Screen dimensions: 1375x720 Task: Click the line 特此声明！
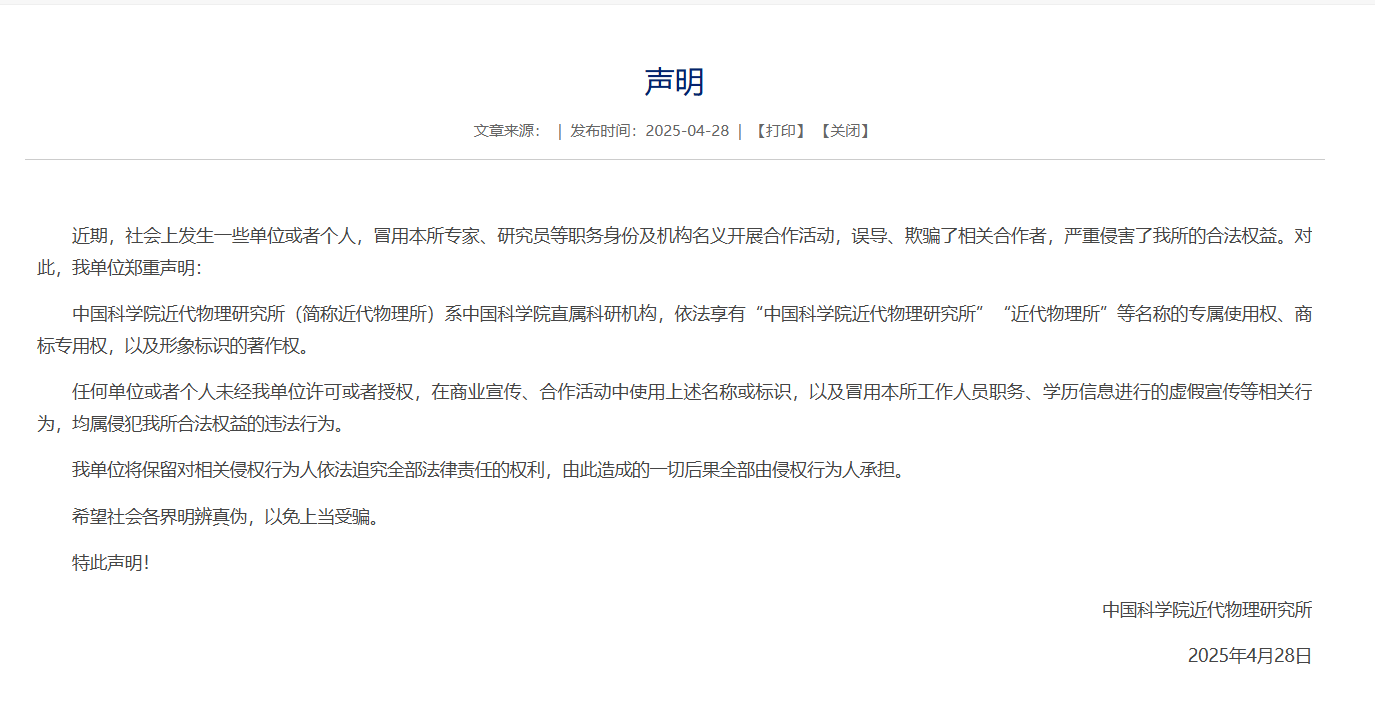[x=111, y=563]
